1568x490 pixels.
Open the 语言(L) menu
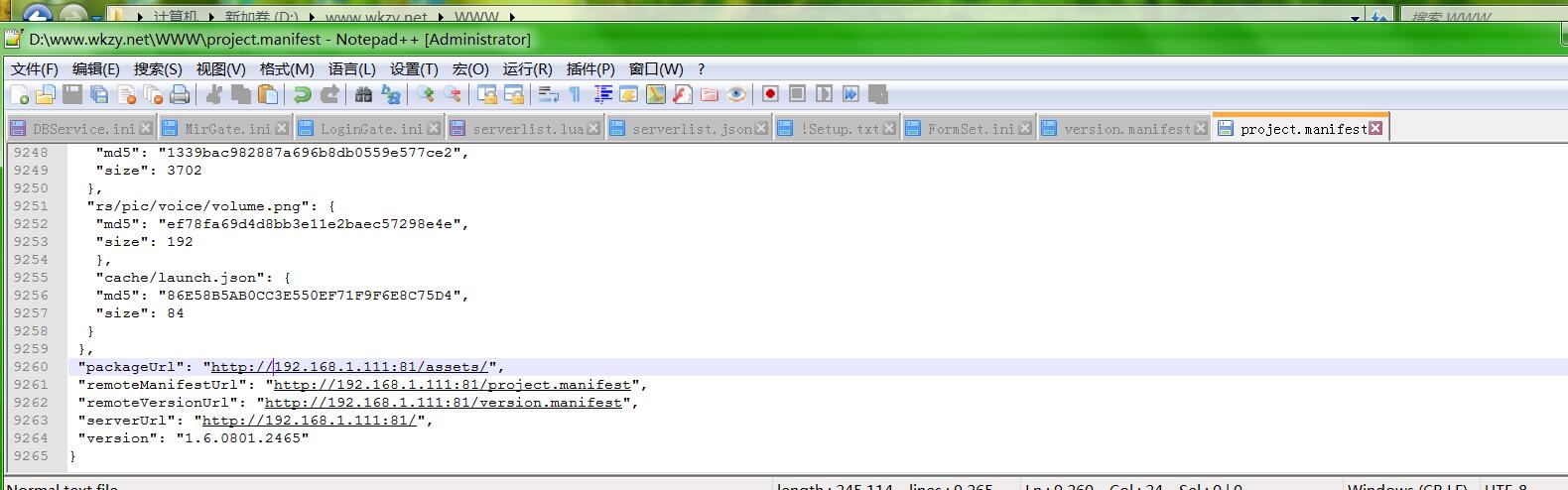[x=351, y=68]
